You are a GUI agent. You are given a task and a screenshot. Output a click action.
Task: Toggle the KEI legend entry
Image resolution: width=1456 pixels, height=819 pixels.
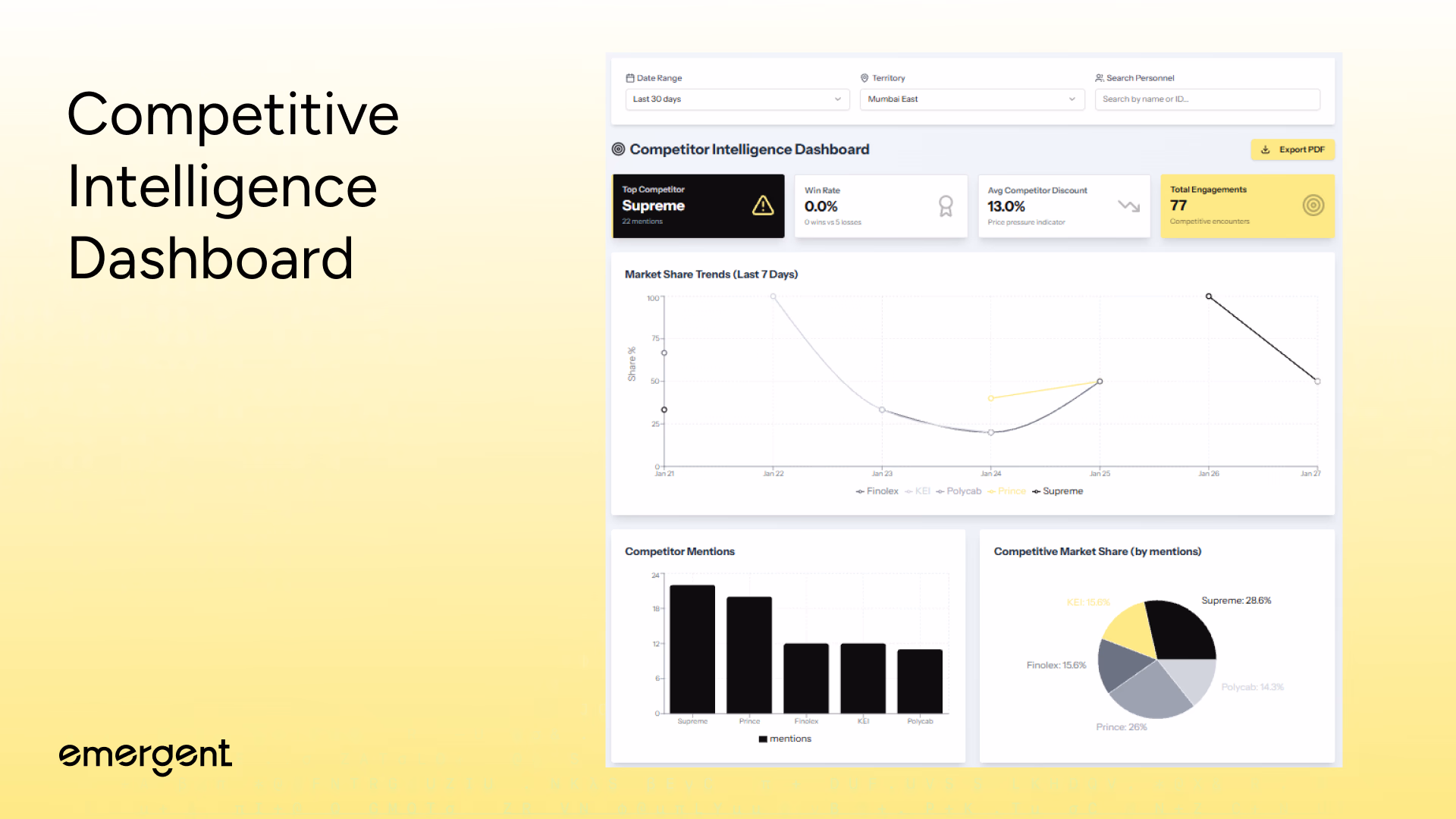click(x=918, y=491)
